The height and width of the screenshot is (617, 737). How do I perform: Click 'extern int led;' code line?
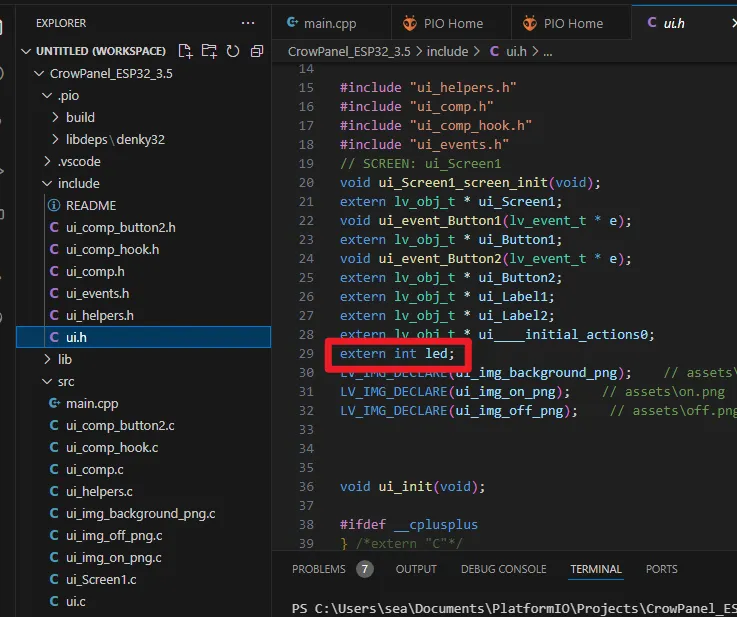397,353
